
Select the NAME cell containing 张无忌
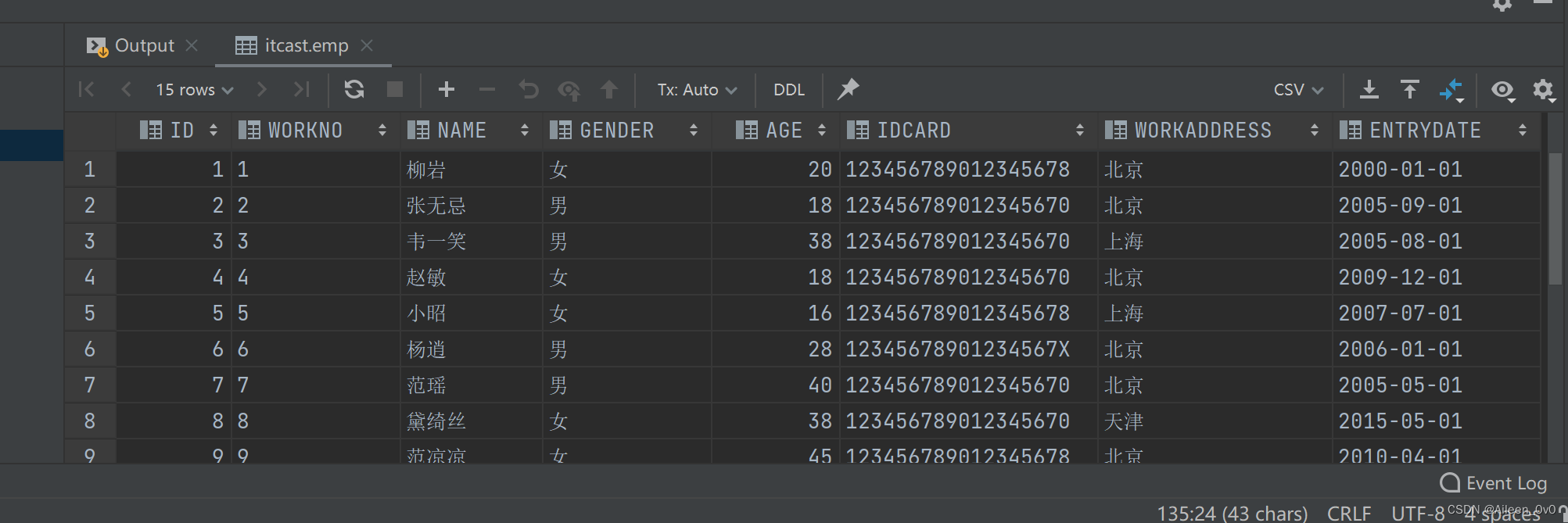point(436,206)
